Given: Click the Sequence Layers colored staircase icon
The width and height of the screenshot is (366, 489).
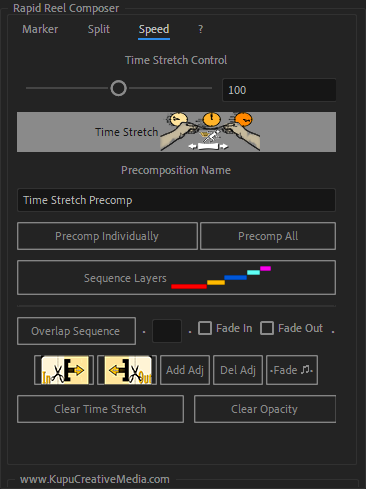Looking at the screenshot, I should [221, 277].
